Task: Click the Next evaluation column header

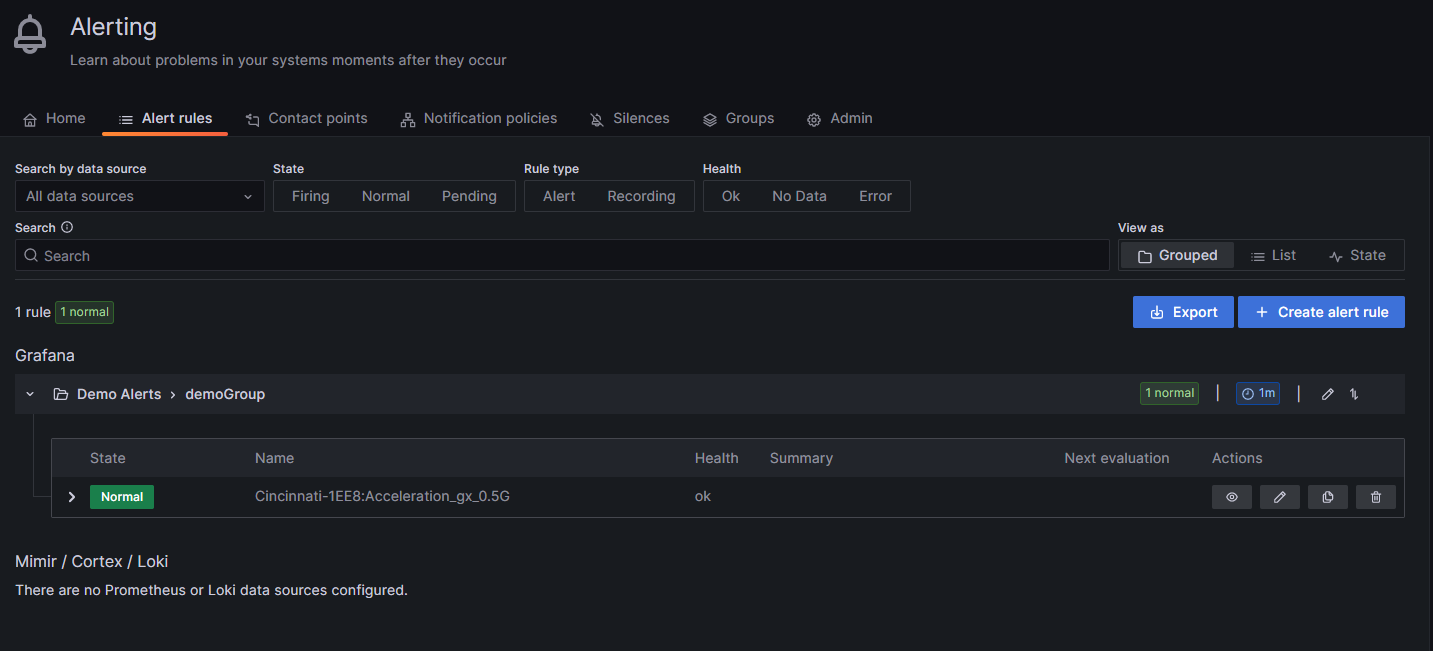Action: [x=1117, y=458]
